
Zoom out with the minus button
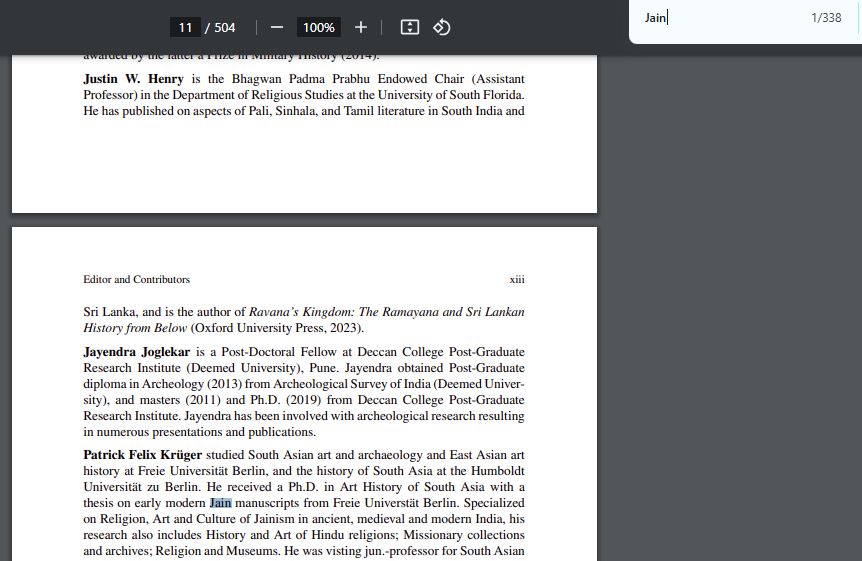[x=277, y=27]
